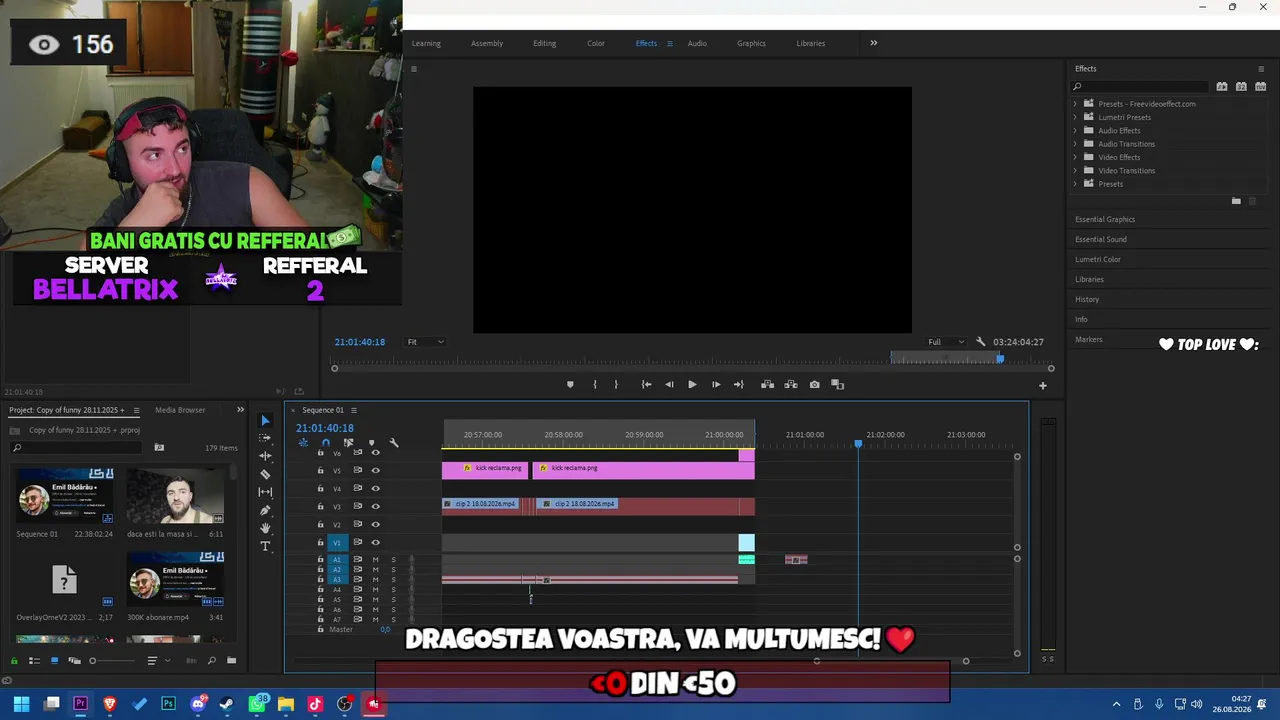Screen dimensions: 1280x720
Task: Toggle track lock on V4
Action: [x=320, y=489]
